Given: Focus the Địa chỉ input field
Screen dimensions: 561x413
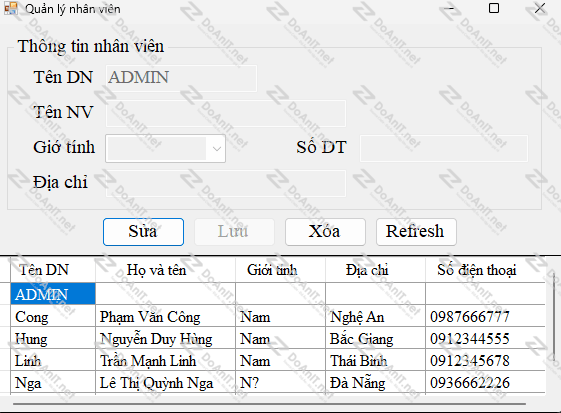Looking at the screenshot, I should (226, 183).
